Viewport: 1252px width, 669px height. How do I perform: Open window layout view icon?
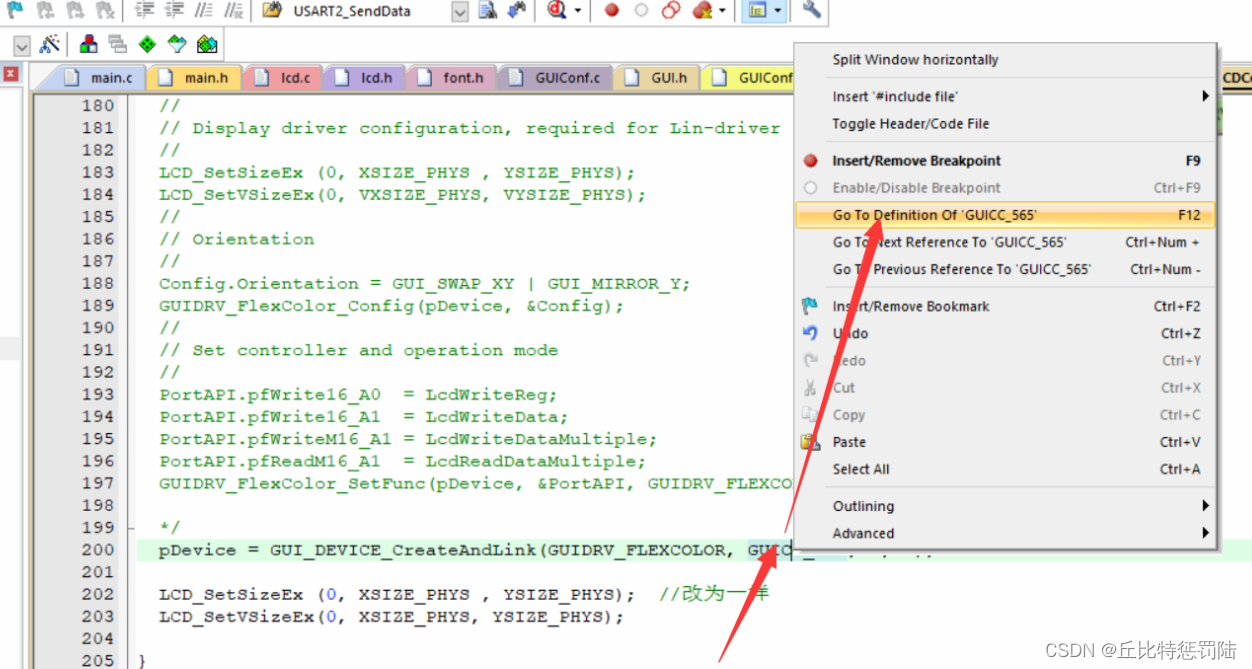(x=758, y=10)
